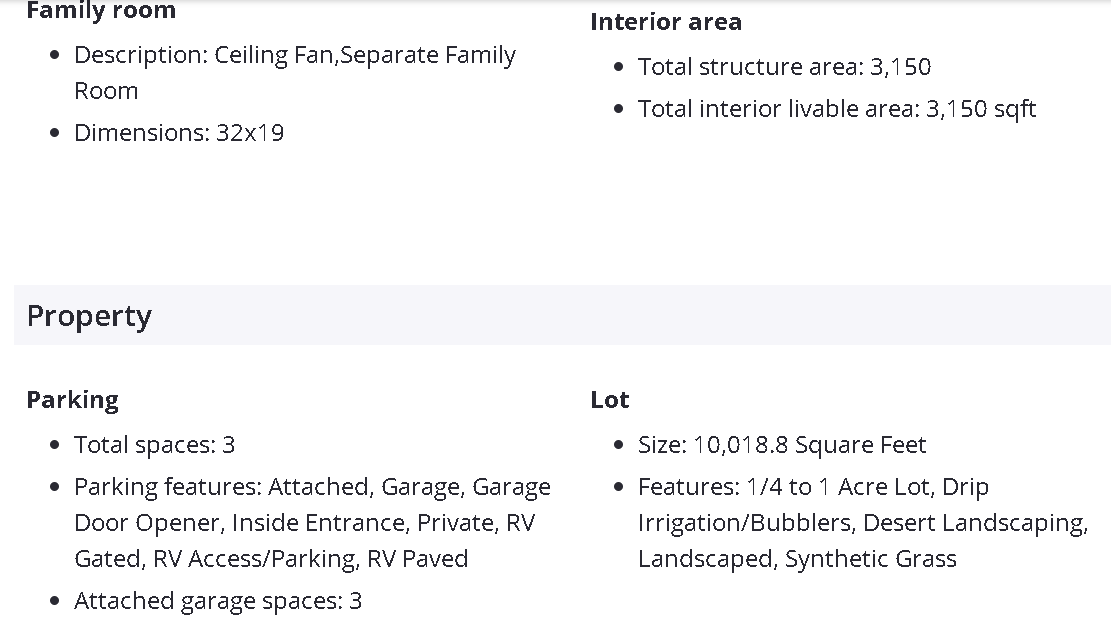Click the lot Size: 10,018.8 Square Feet line
The height and width of the screenshot is (621, 1111).
point(782,445)
